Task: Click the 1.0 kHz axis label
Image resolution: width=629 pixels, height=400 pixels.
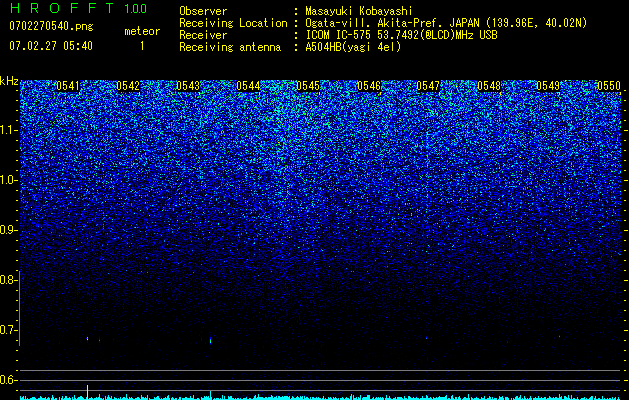Action: (8, 180)
